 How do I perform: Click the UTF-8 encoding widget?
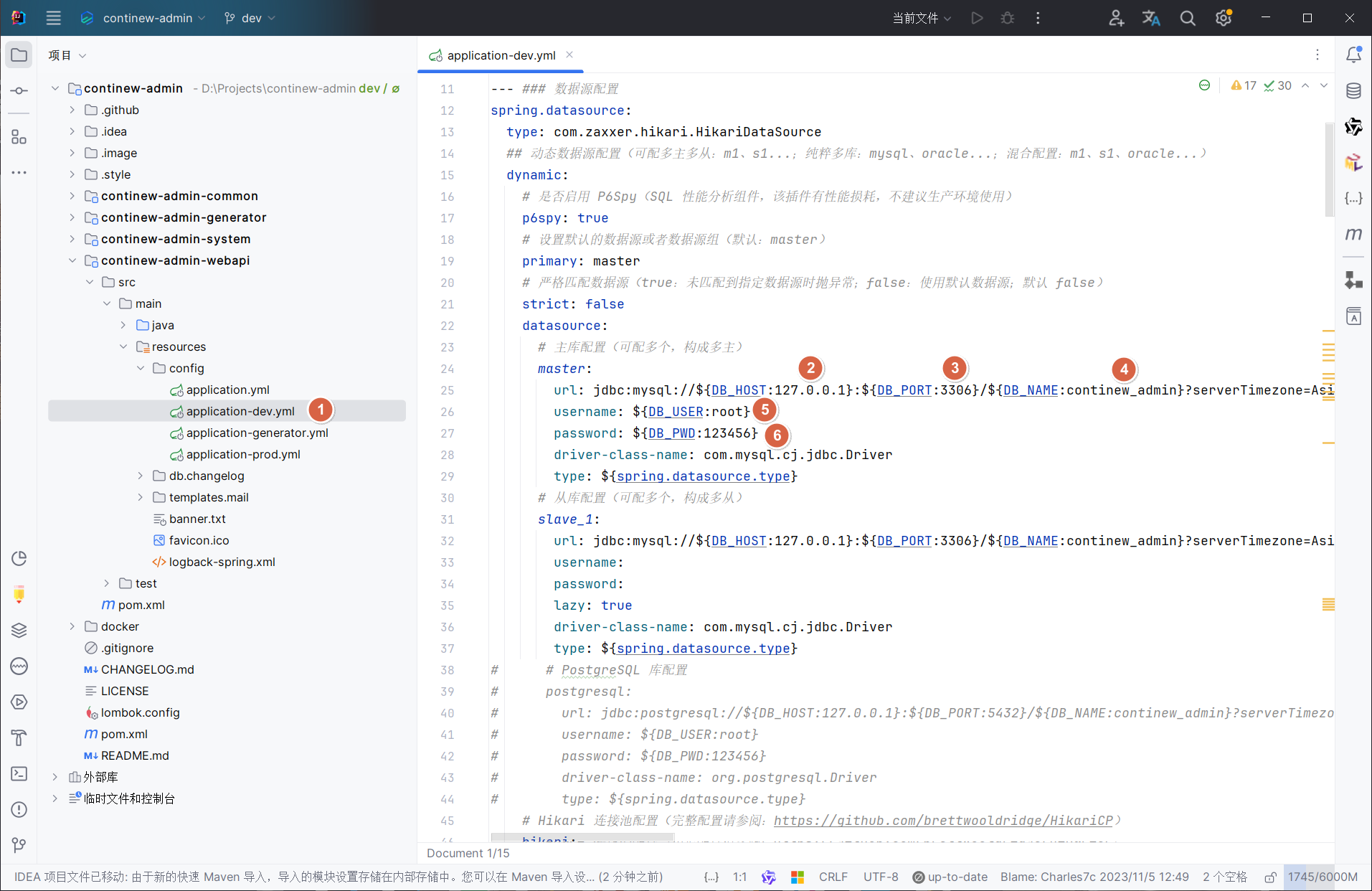click(x=881, y=877)
